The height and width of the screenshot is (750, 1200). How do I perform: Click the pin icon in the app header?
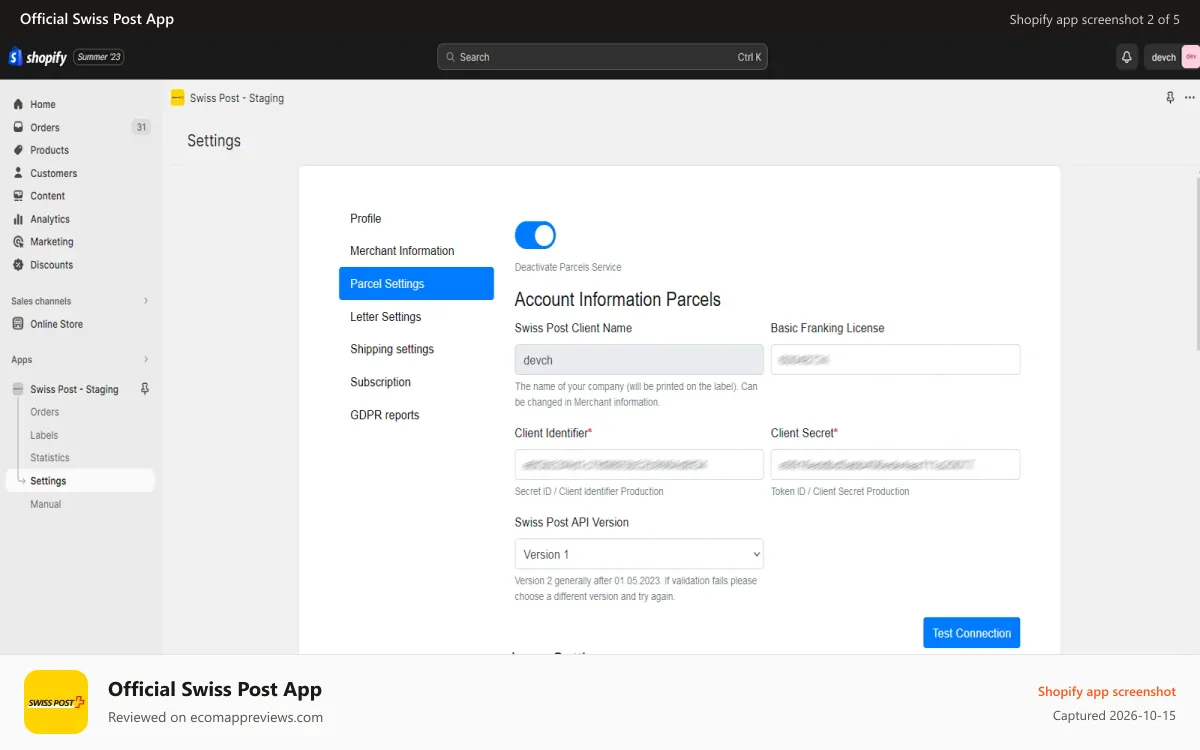click(x=1170, y=98)
